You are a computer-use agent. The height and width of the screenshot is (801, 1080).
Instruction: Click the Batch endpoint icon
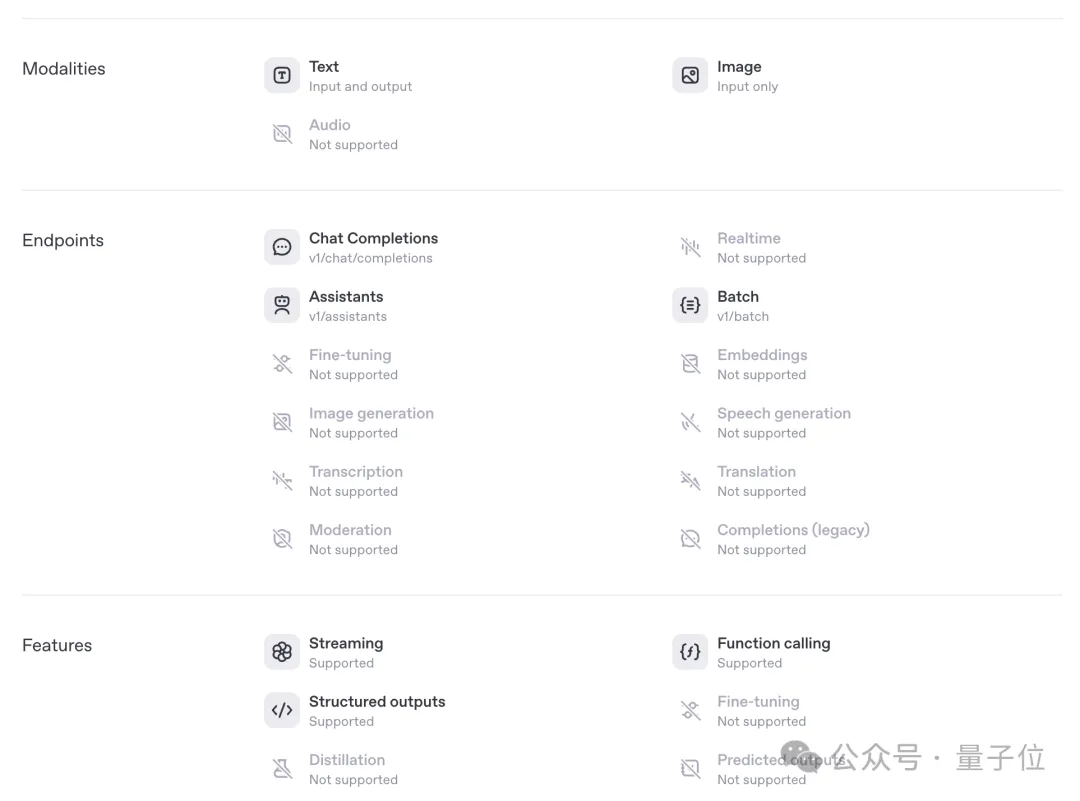[x=690, y=305]
